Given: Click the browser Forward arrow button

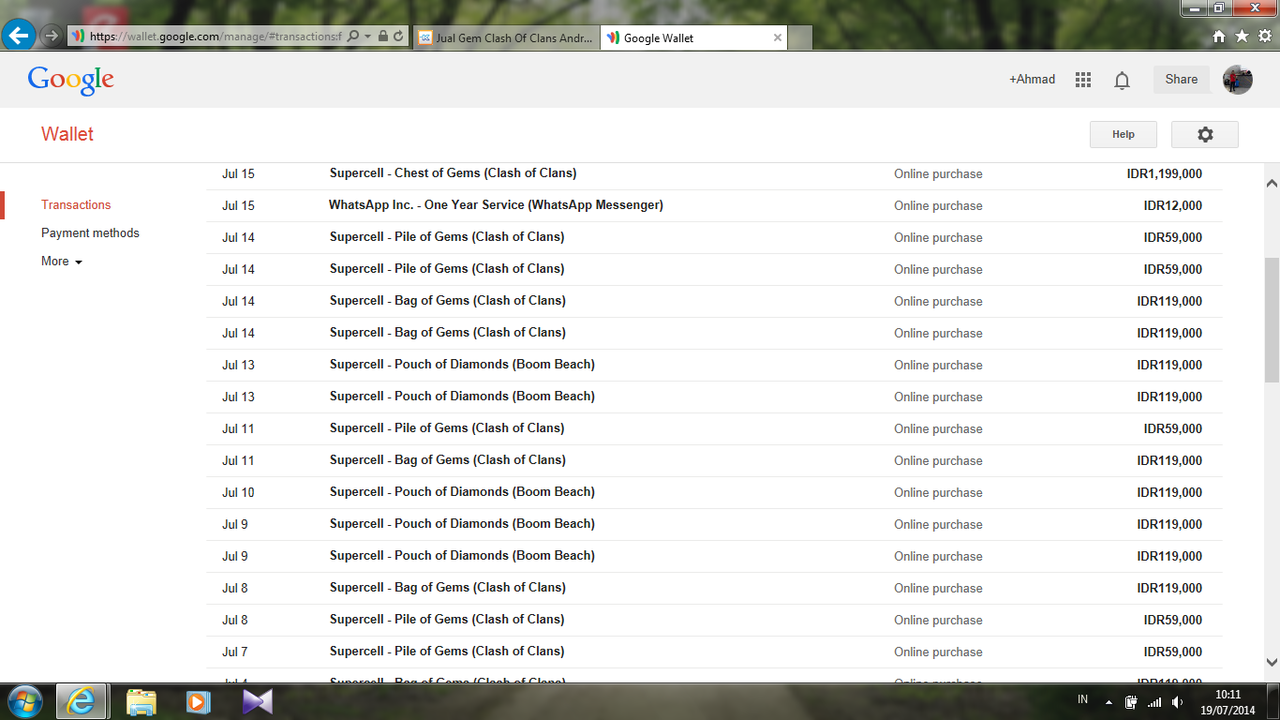Looking at the screenshot, I should pyautogui.click(x=52, y=36).
